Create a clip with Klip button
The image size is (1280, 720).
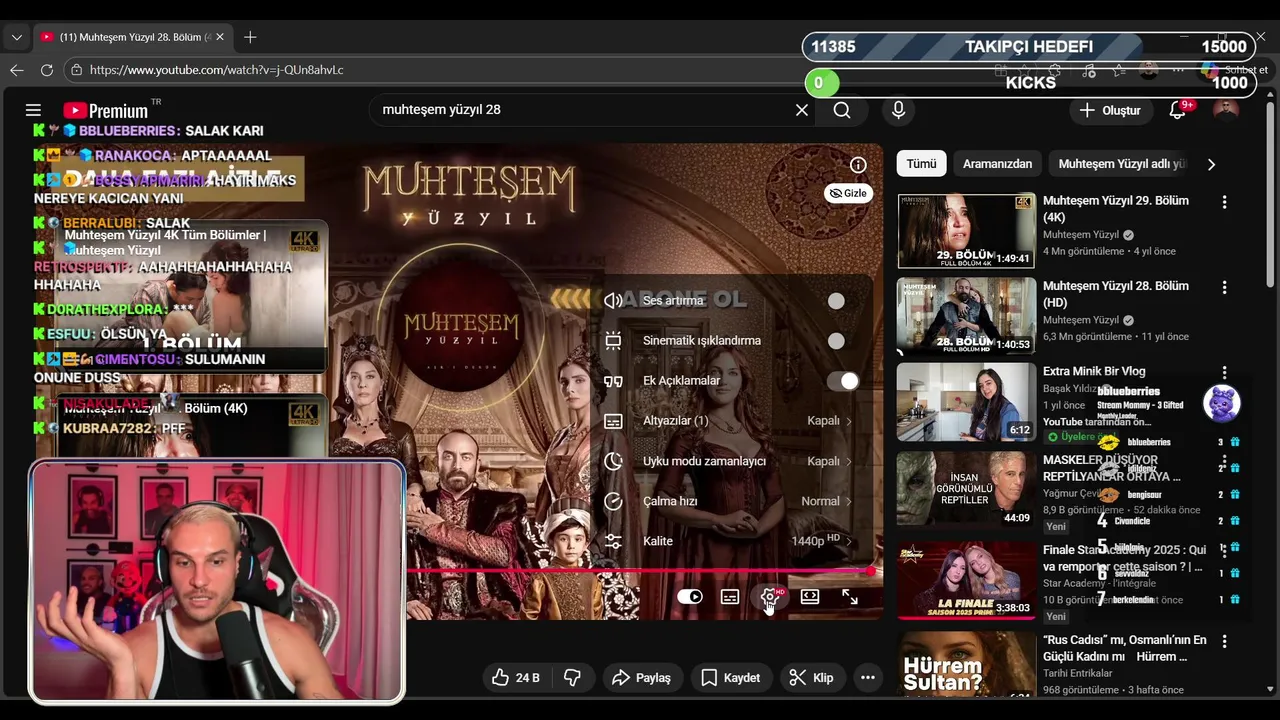[811, 677]
